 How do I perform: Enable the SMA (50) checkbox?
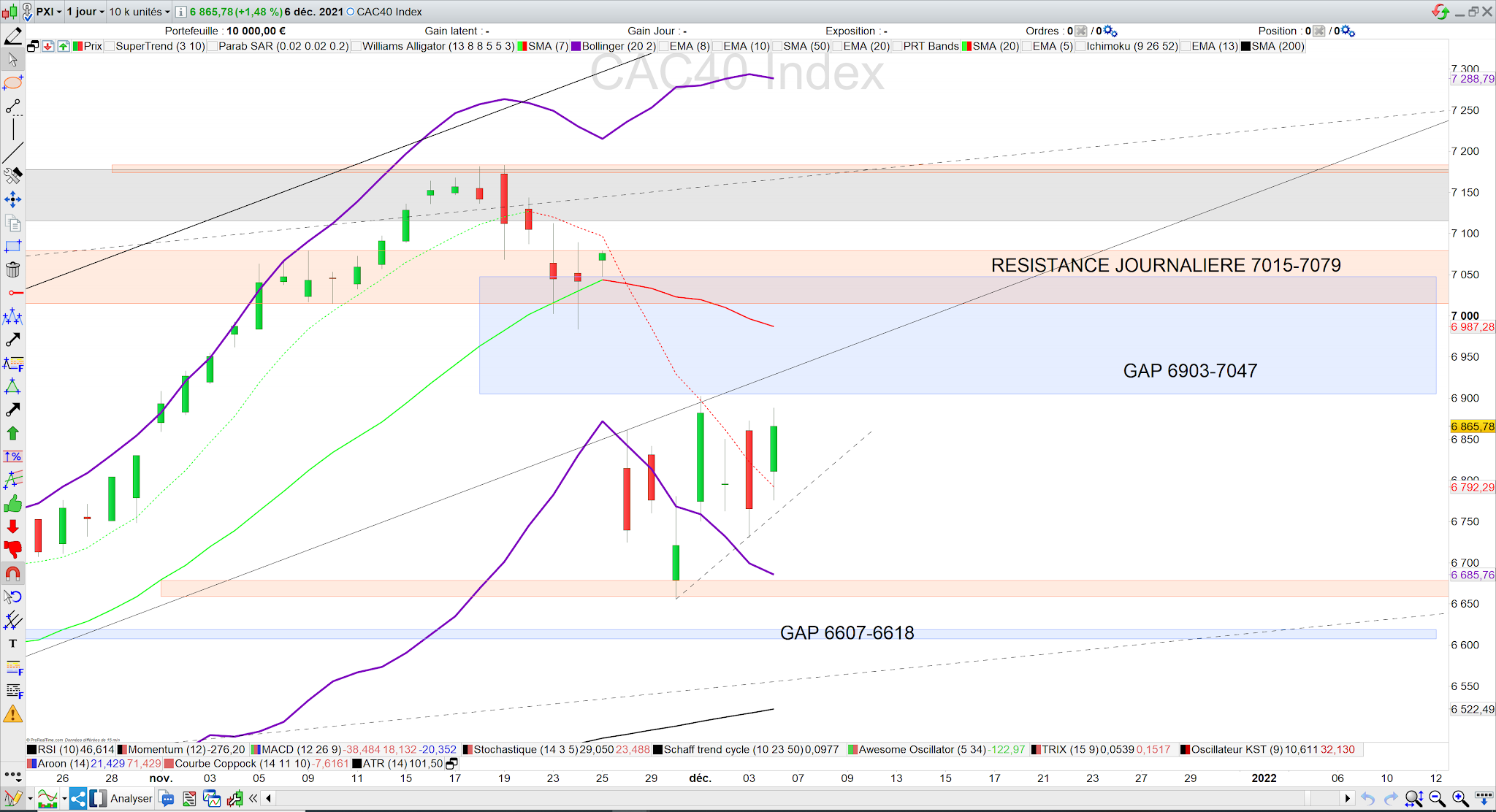[x=777, y=46]
